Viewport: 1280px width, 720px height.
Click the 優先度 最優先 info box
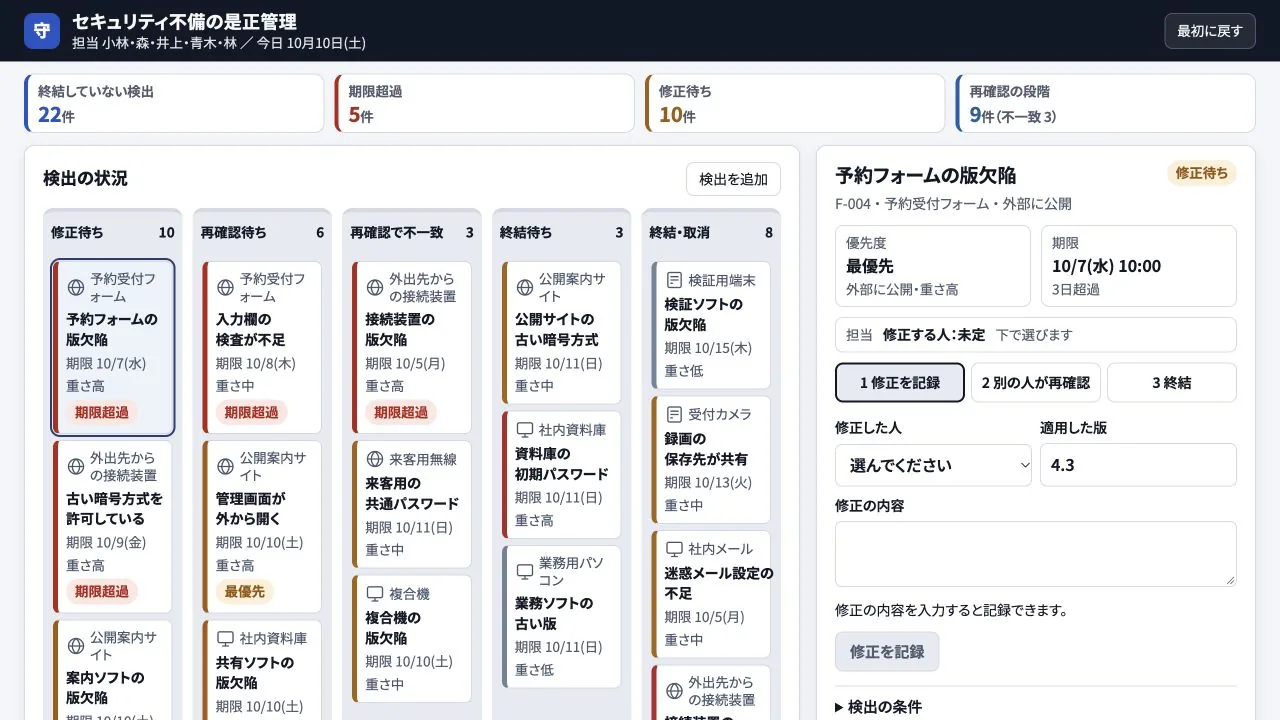coord(933,266)
